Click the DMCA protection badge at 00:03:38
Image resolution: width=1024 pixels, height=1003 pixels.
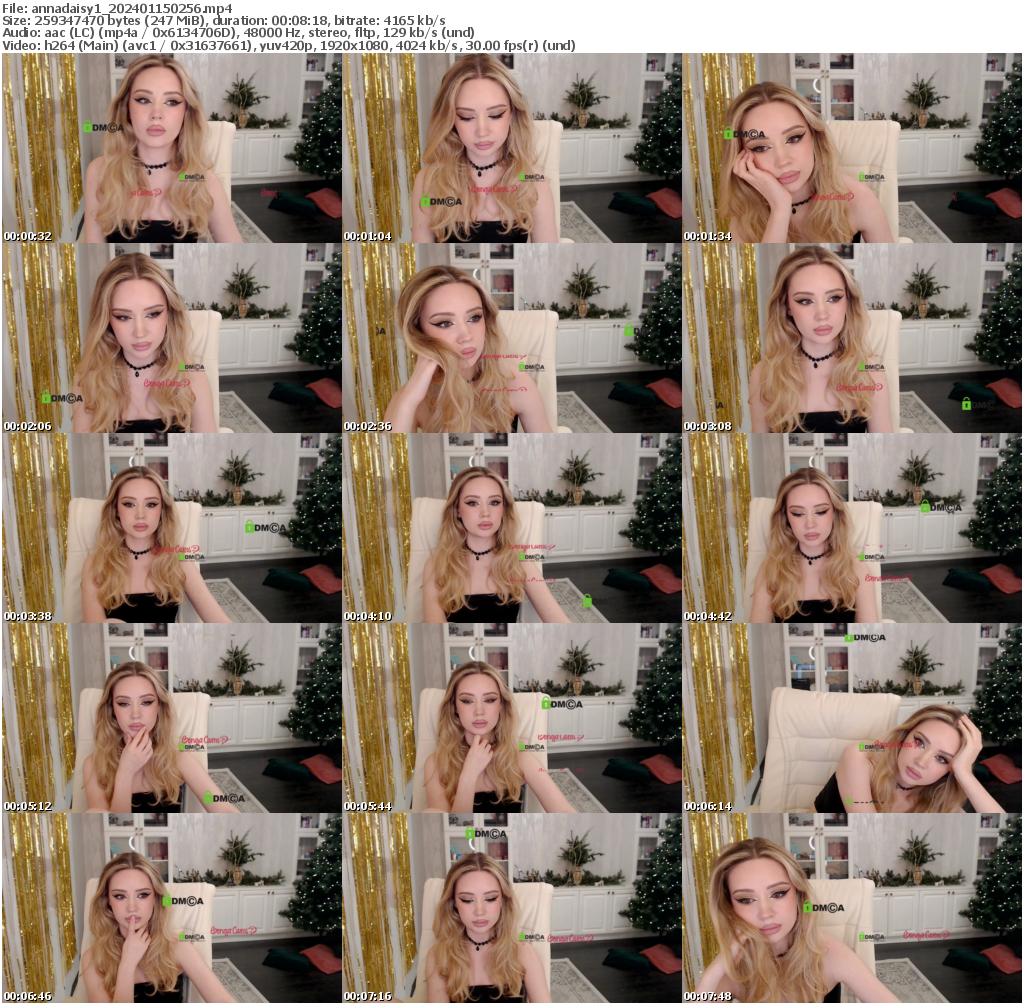265,528
